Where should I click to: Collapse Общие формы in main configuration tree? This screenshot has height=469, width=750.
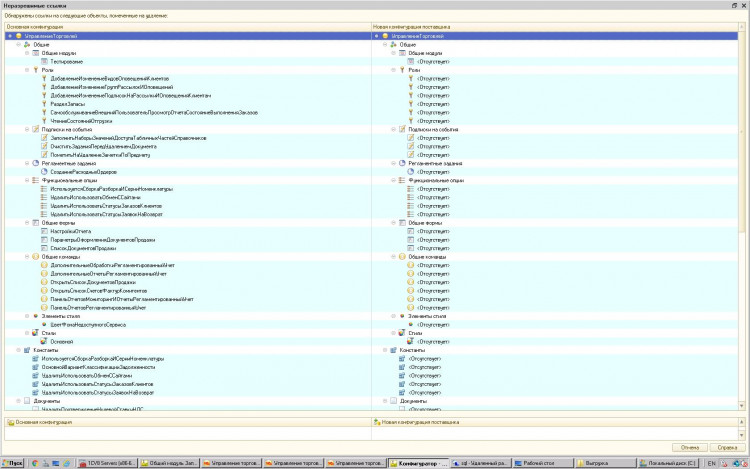(27, 223)
